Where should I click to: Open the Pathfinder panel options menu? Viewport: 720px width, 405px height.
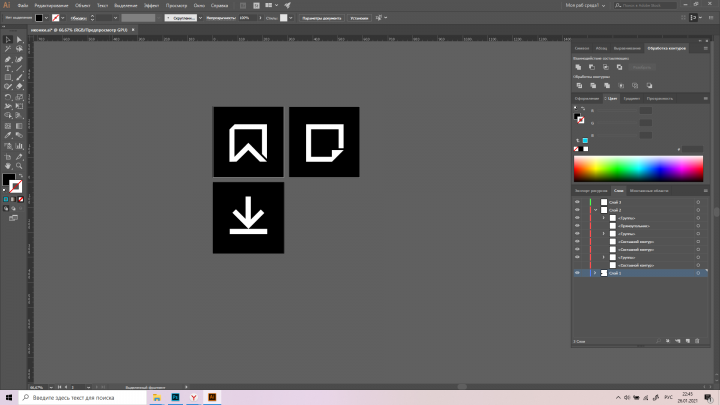(706, 48)
